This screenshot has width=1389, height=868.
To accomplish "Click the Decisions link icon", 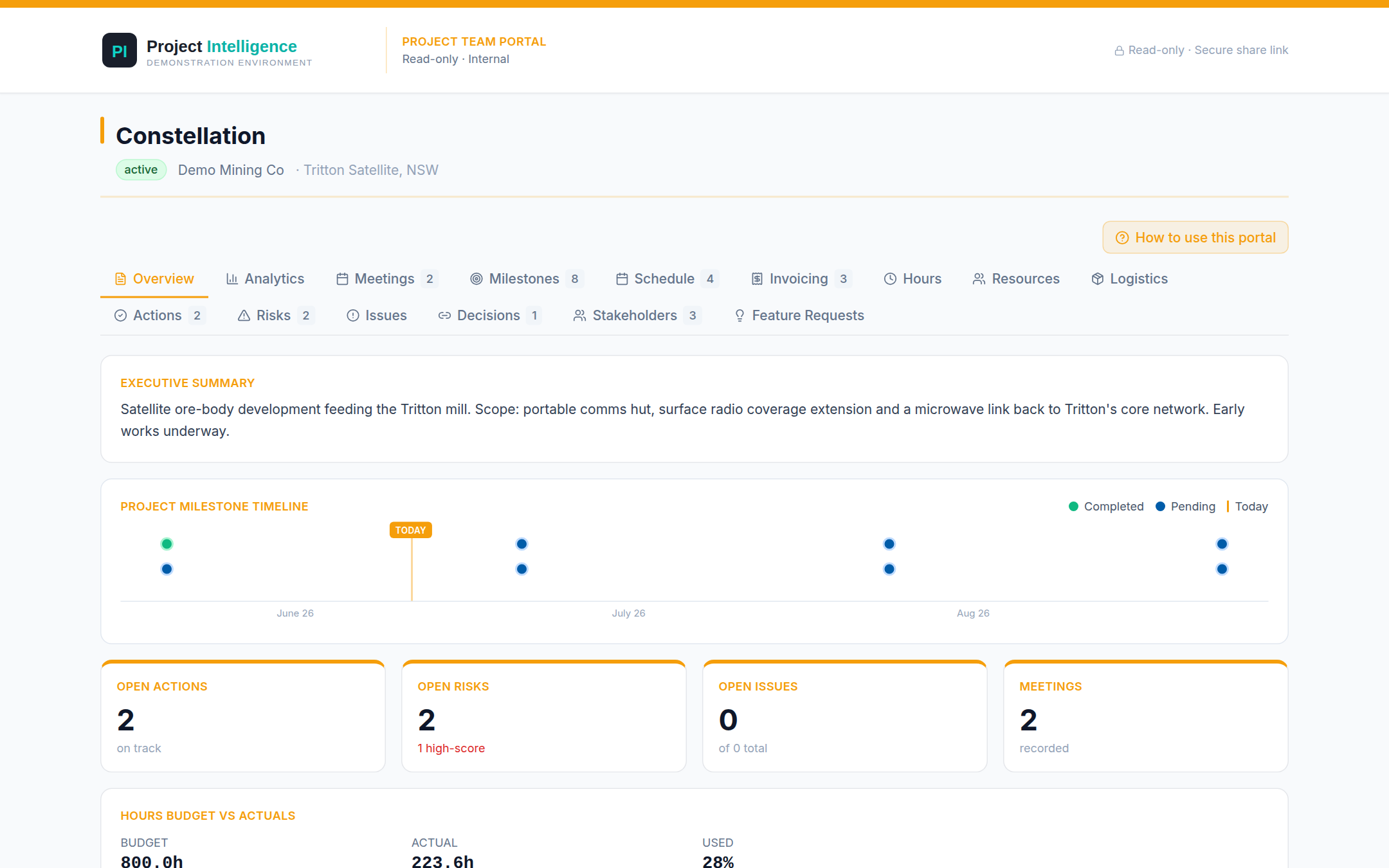I will (444, 316).
